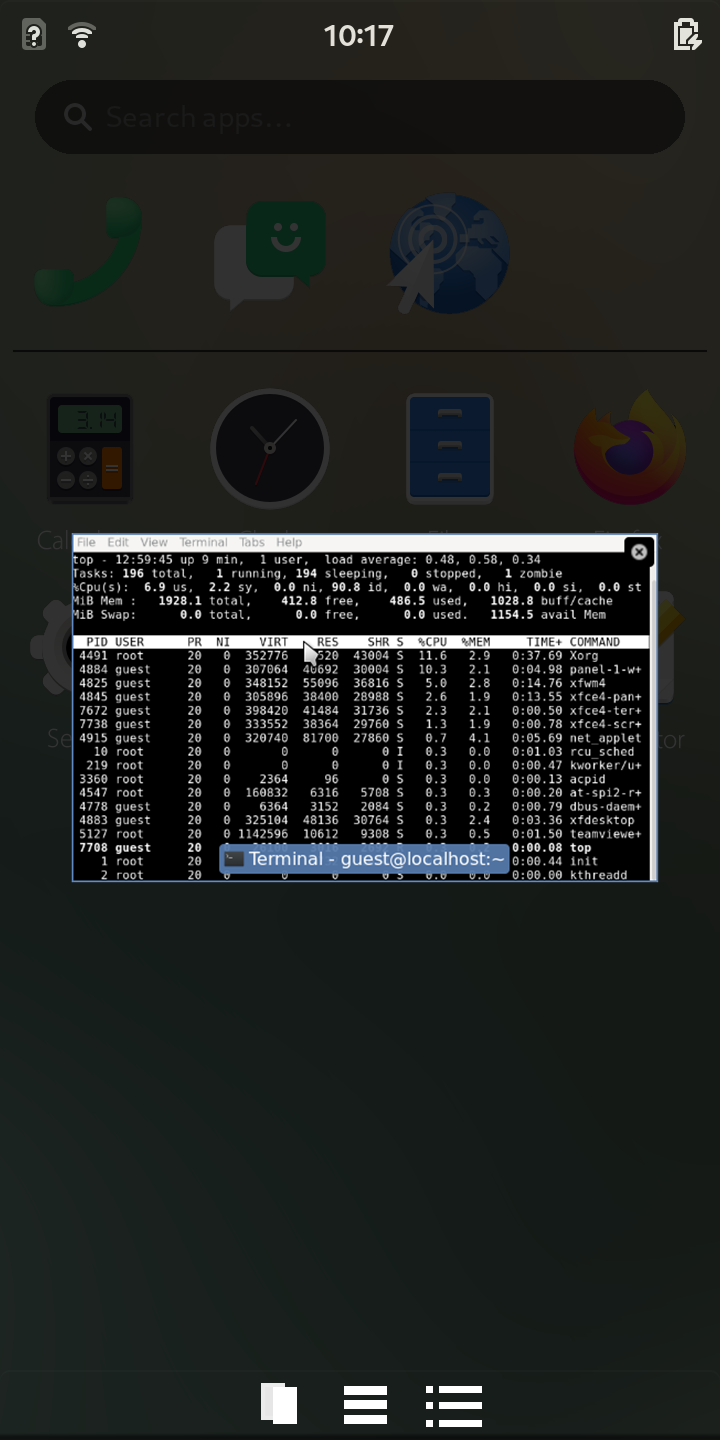Click the kthreadd process entry

[362, 875]
